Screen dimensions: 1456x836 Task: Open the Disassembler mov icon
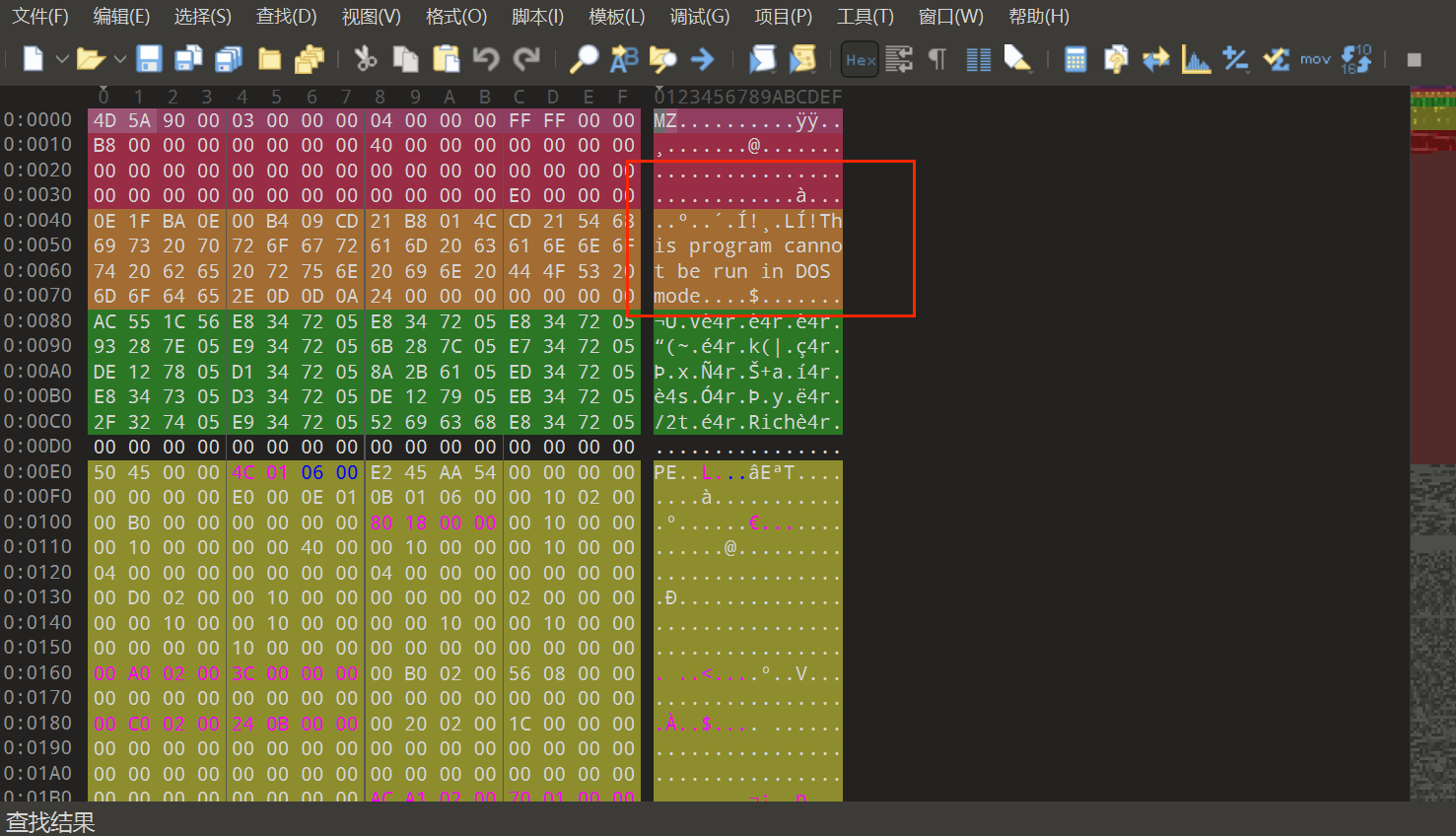[x=1315, y=59]
